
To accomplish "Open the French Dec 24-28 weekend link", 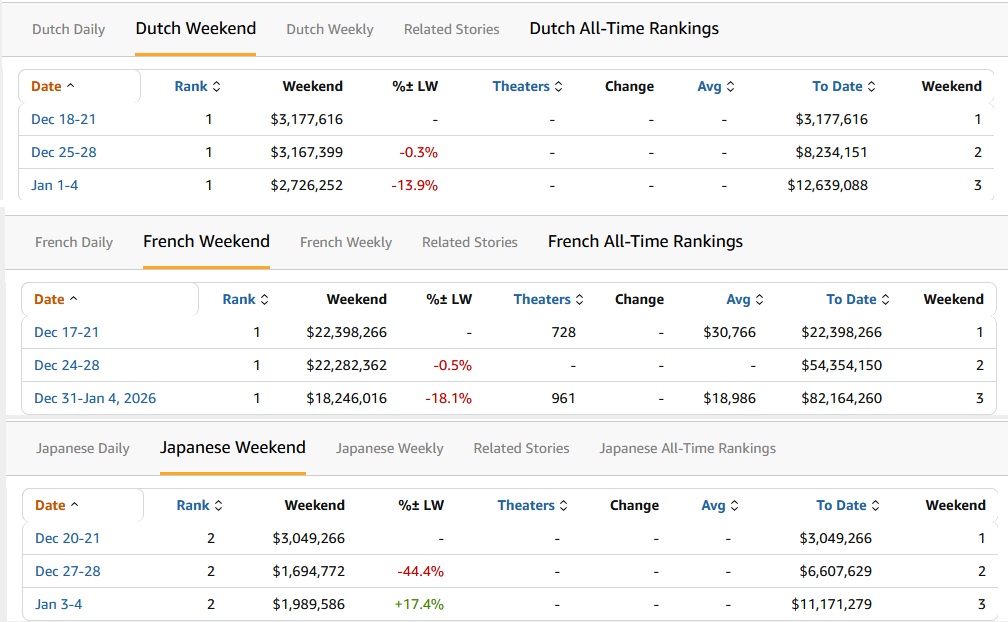I will (x=67, y=366).
